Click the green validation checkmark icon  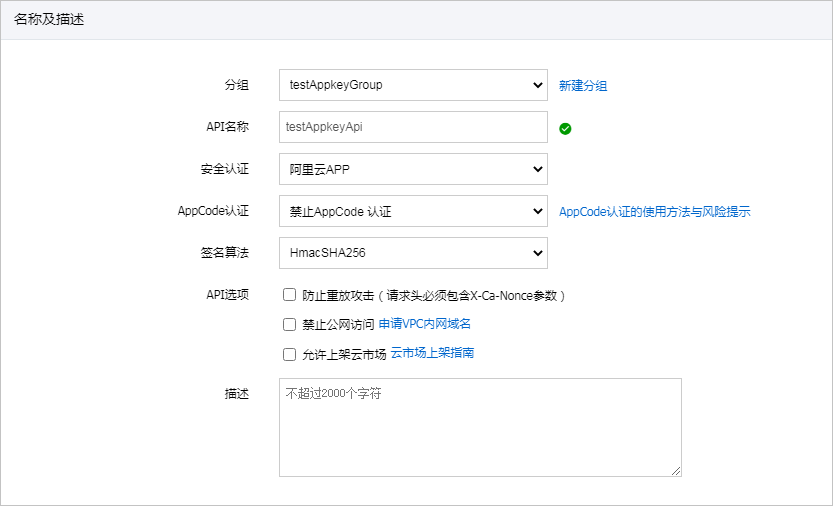[565, 129]
